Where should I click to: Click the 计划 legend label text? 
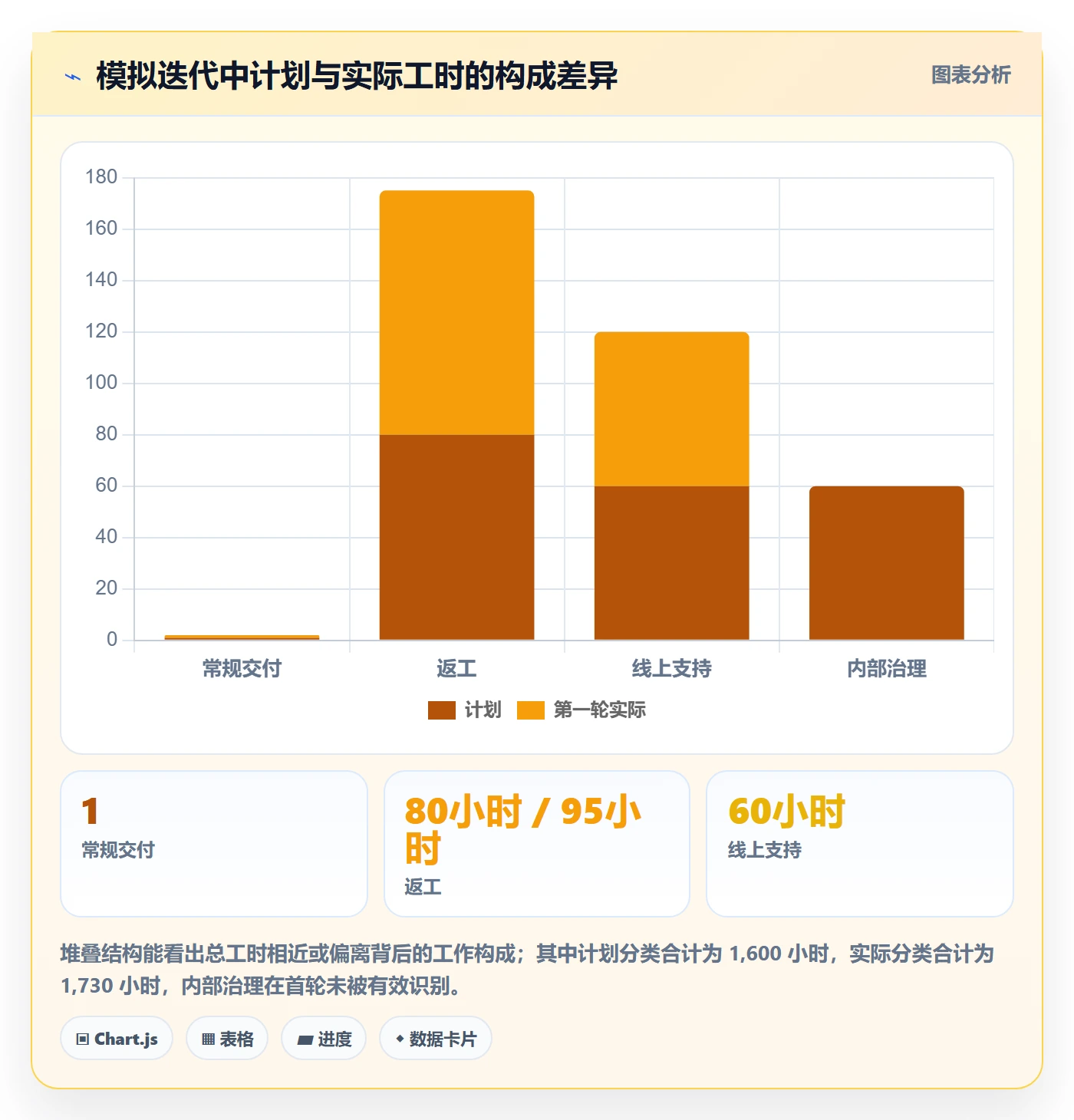tap(483, 710)
